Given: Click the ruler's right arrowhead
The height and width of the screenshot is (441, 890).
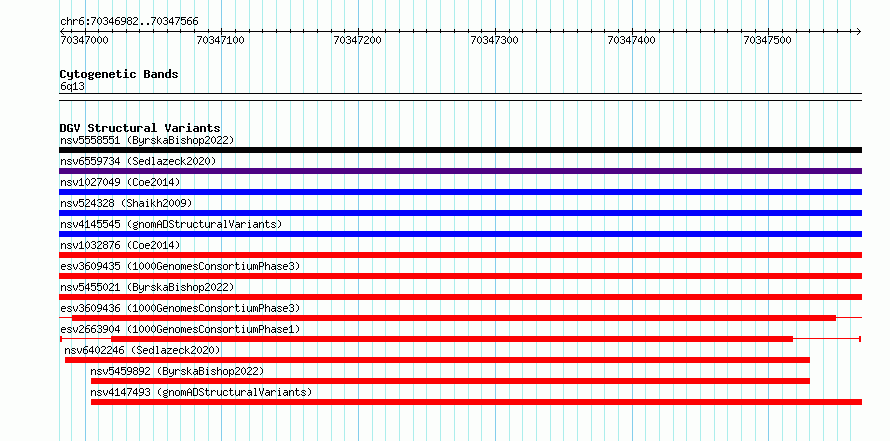Looking at the screenshot, I should click(x=859, y=31).
